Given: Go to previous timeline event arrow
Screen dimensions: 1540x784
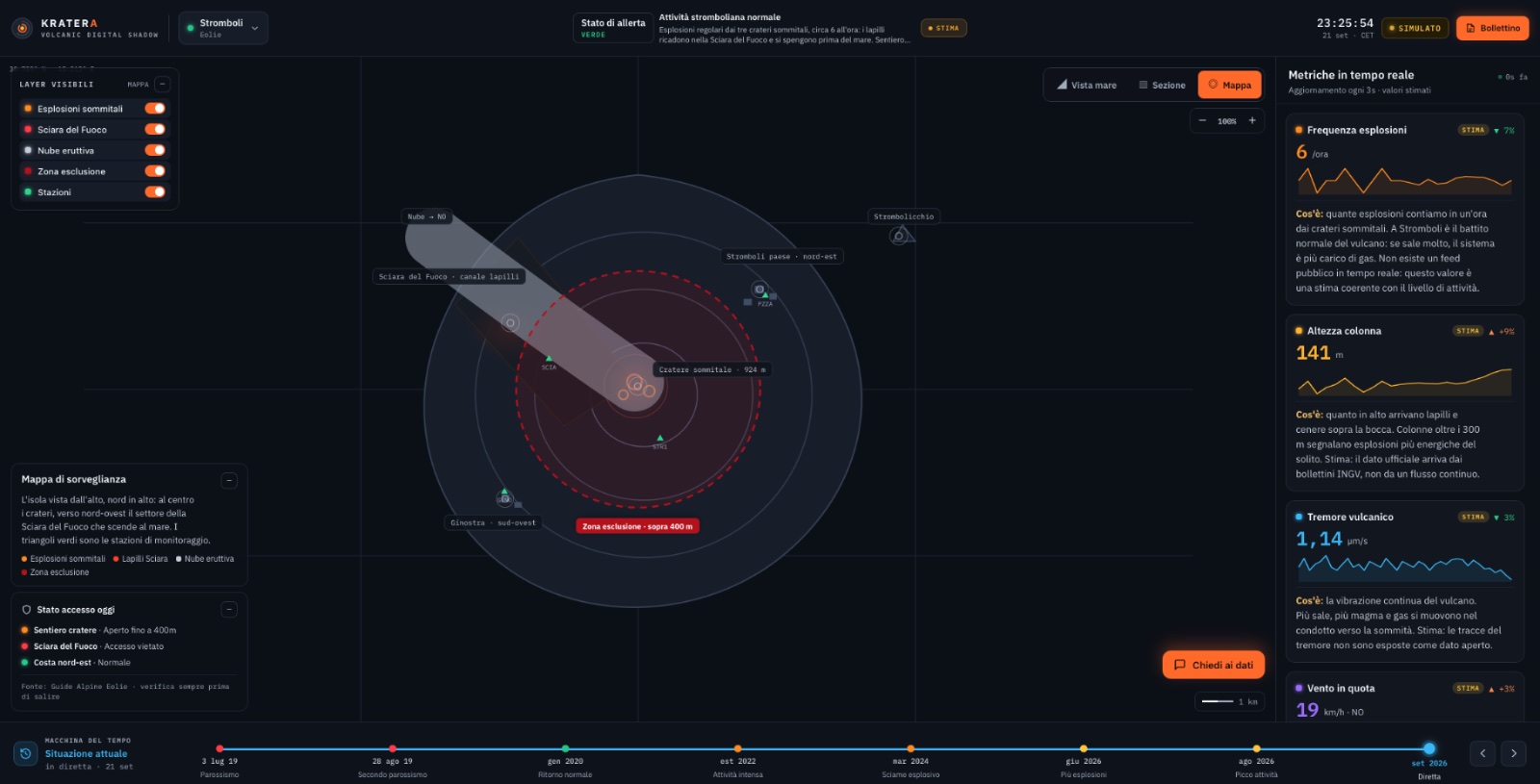Looking at the screenshot, I should (x=1482, y=753).
